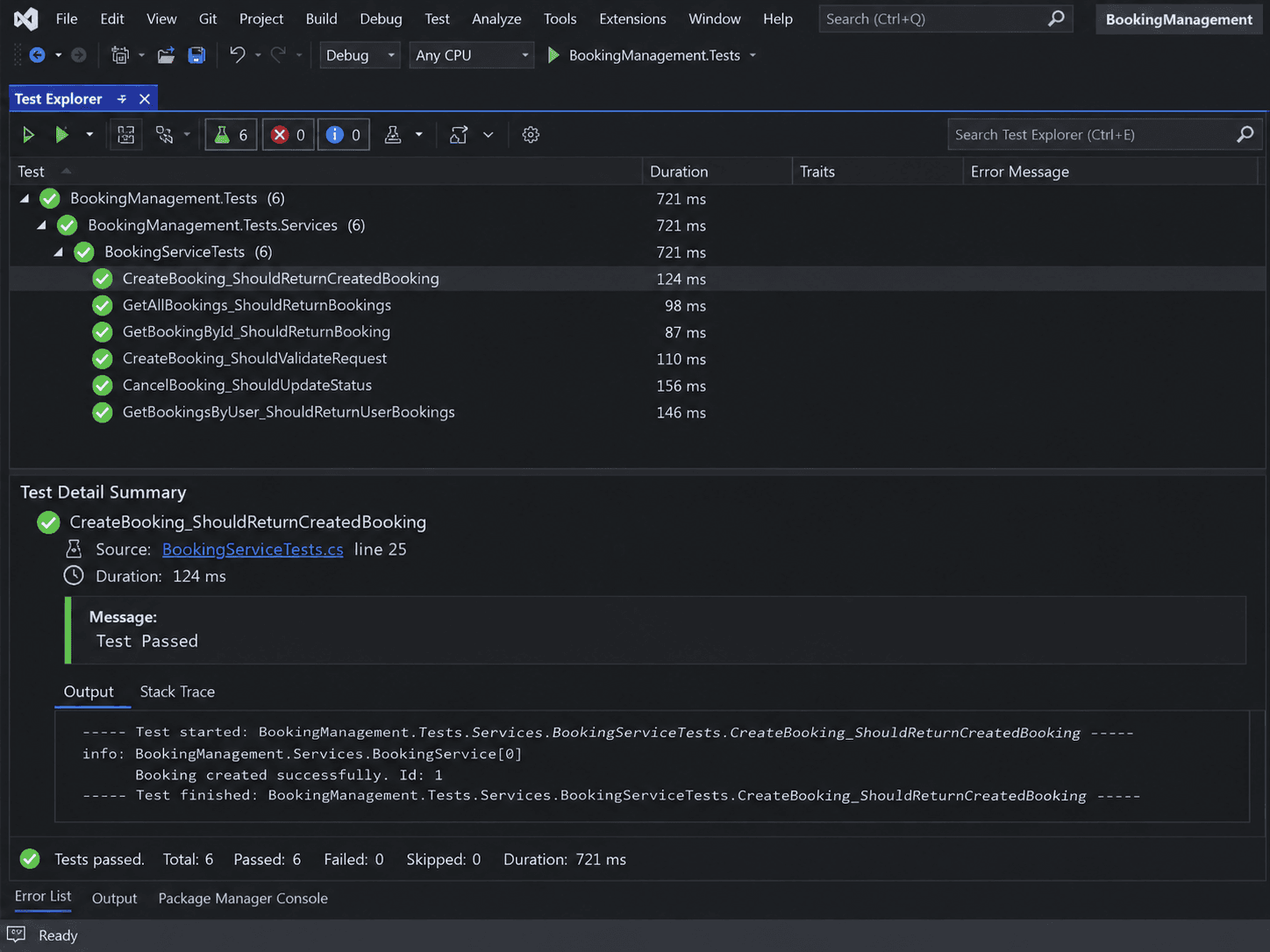
Task: Open the Output tab in bottom panel
Action: [114, 899]
